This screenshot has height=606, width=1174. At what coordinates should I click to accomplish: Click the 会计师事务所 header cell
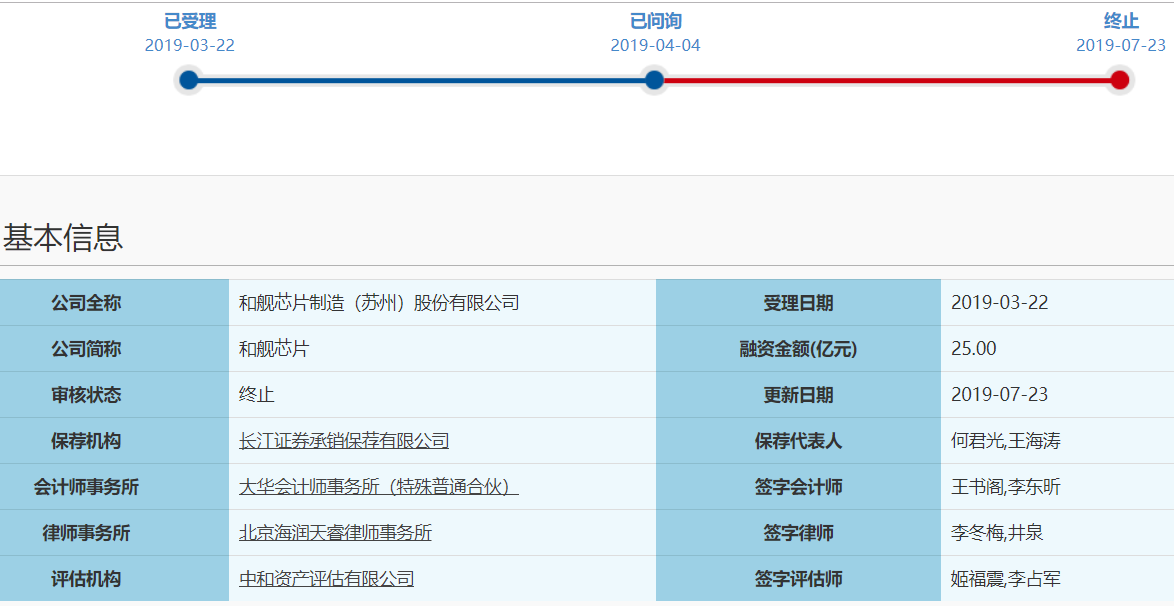pos(115,487)
